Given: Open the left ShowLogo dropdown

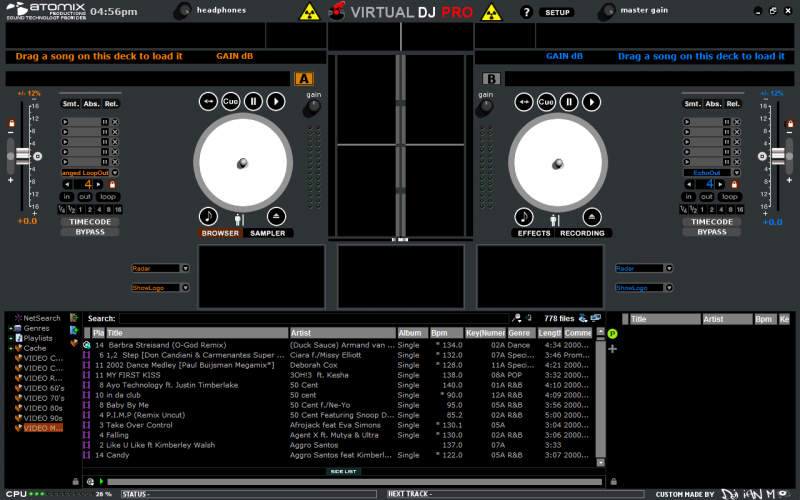Looking at the screenshot, I should click(185, 288).
